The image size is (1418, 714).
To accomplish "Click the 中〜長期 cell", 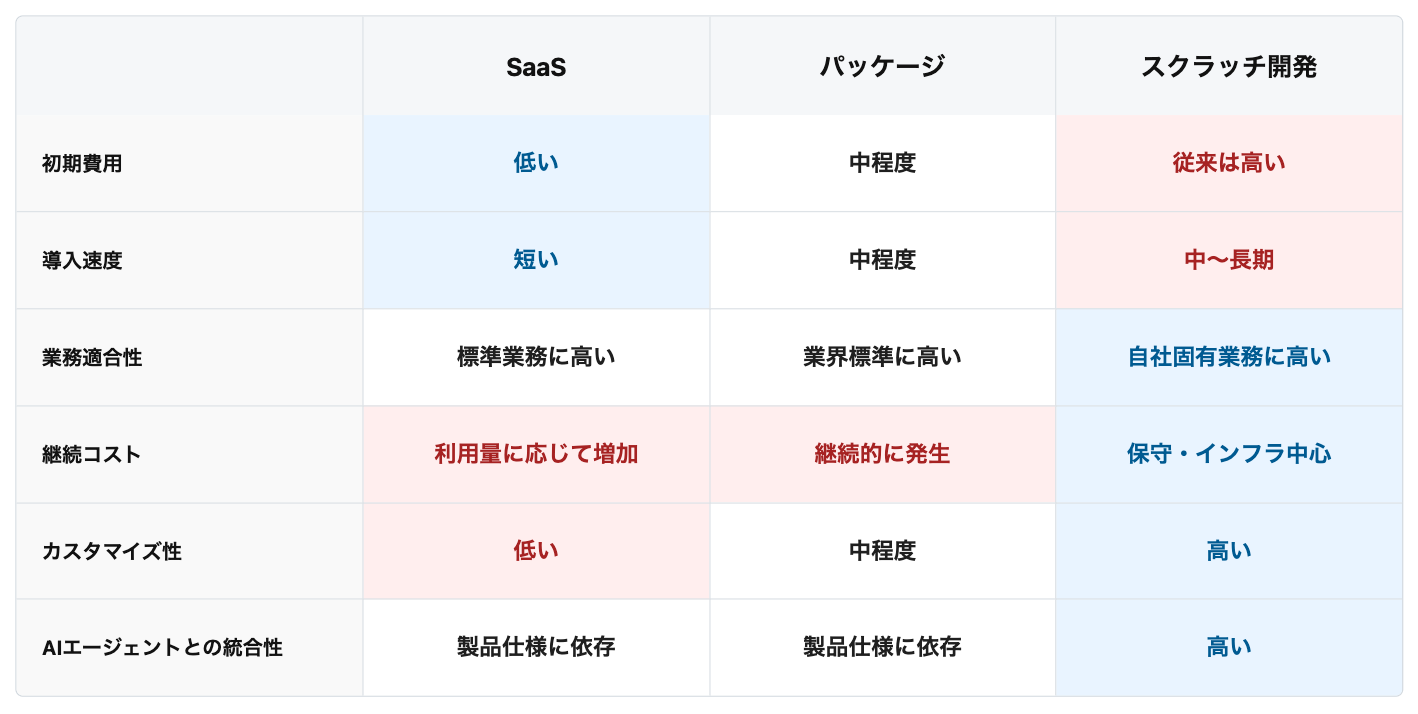I will click(1229, 260).
